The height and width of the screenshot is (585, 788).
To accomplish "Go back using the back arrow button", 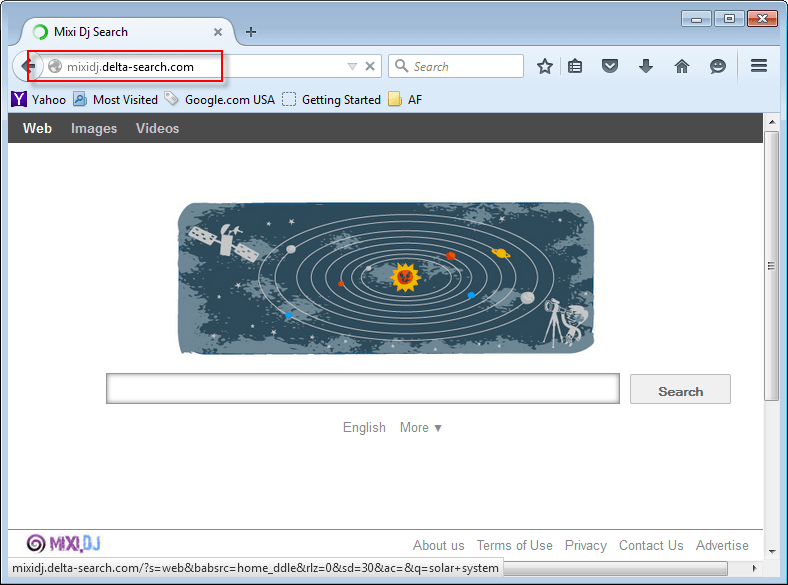I will click(x=26, y=66).
